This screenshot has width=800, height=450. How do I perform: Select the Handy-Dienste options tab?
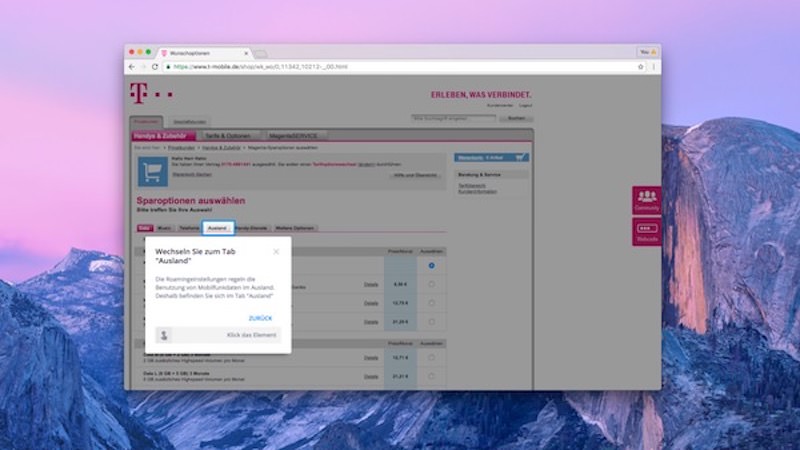point(252,228)
